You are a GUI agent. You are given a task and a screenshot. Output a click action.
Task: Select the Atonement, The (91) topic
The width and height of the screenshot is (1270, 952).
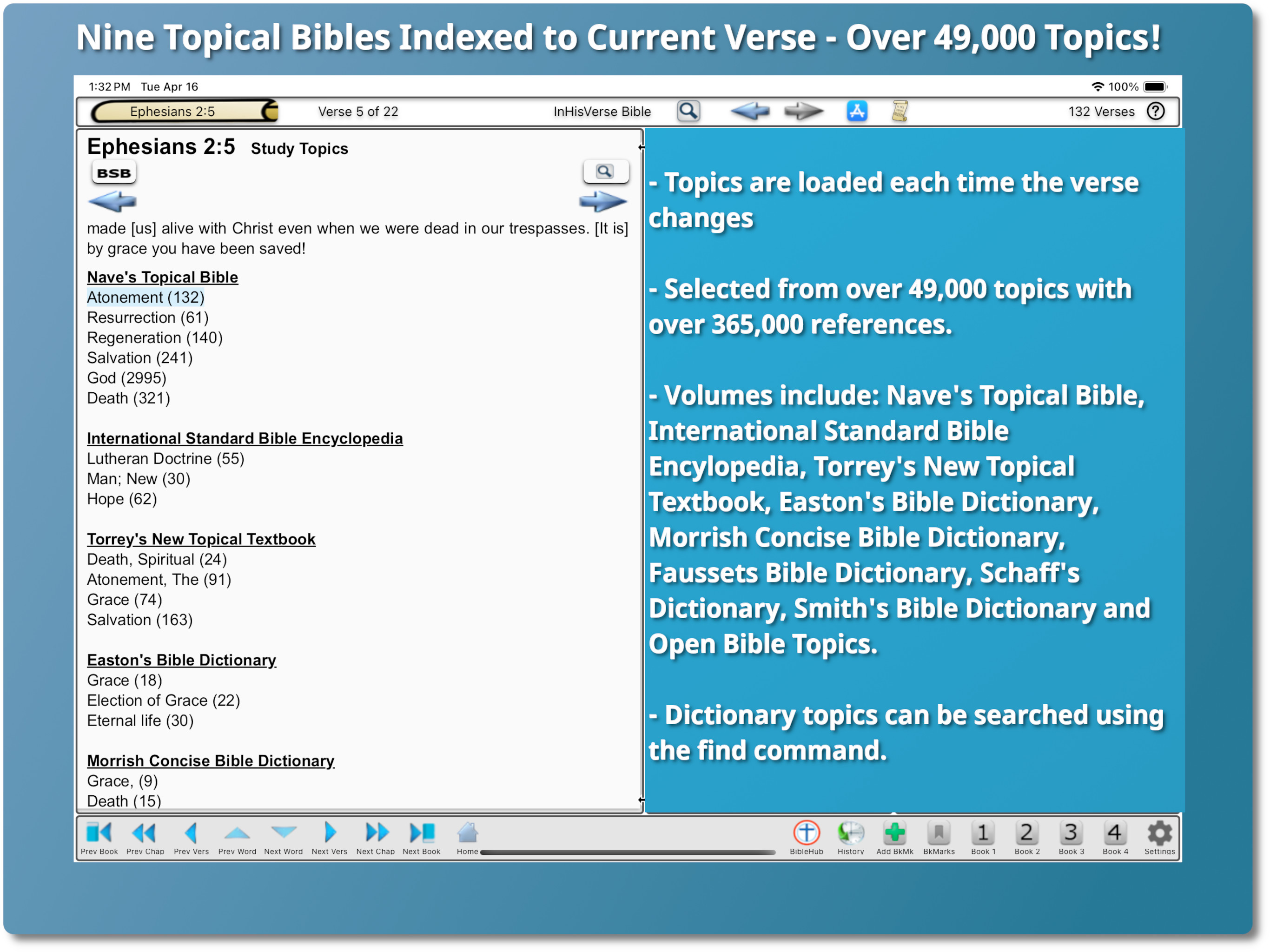(159, 579)
